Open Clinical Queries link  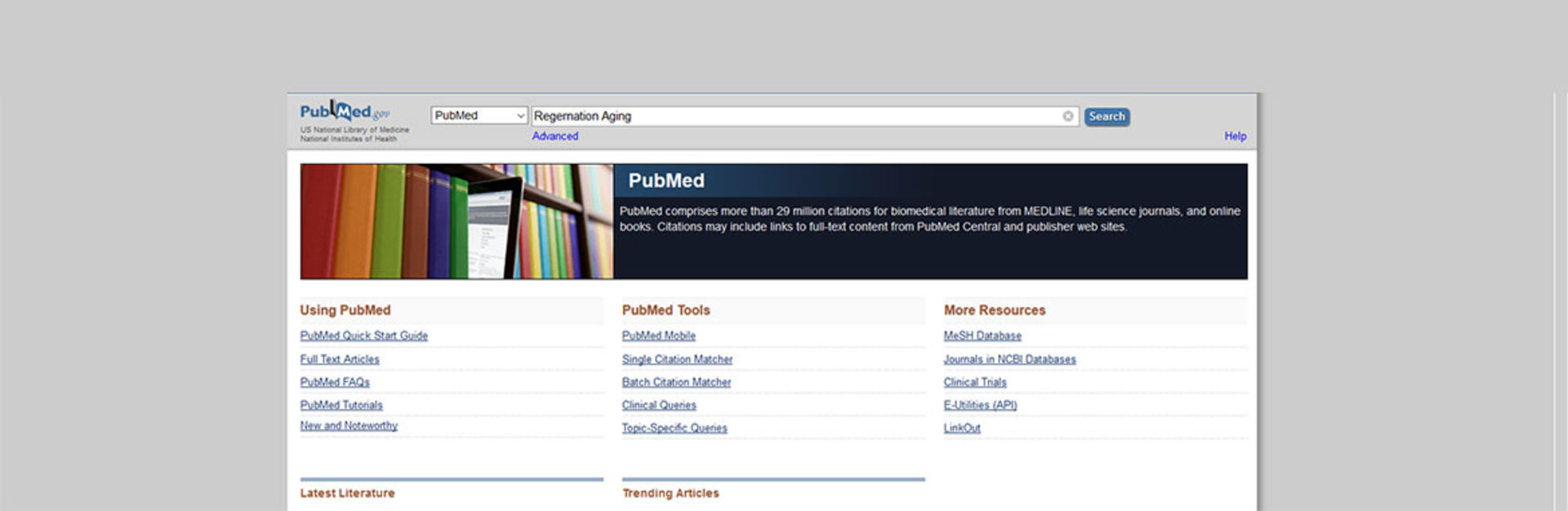pyautogui.click(x=659, y=405)
